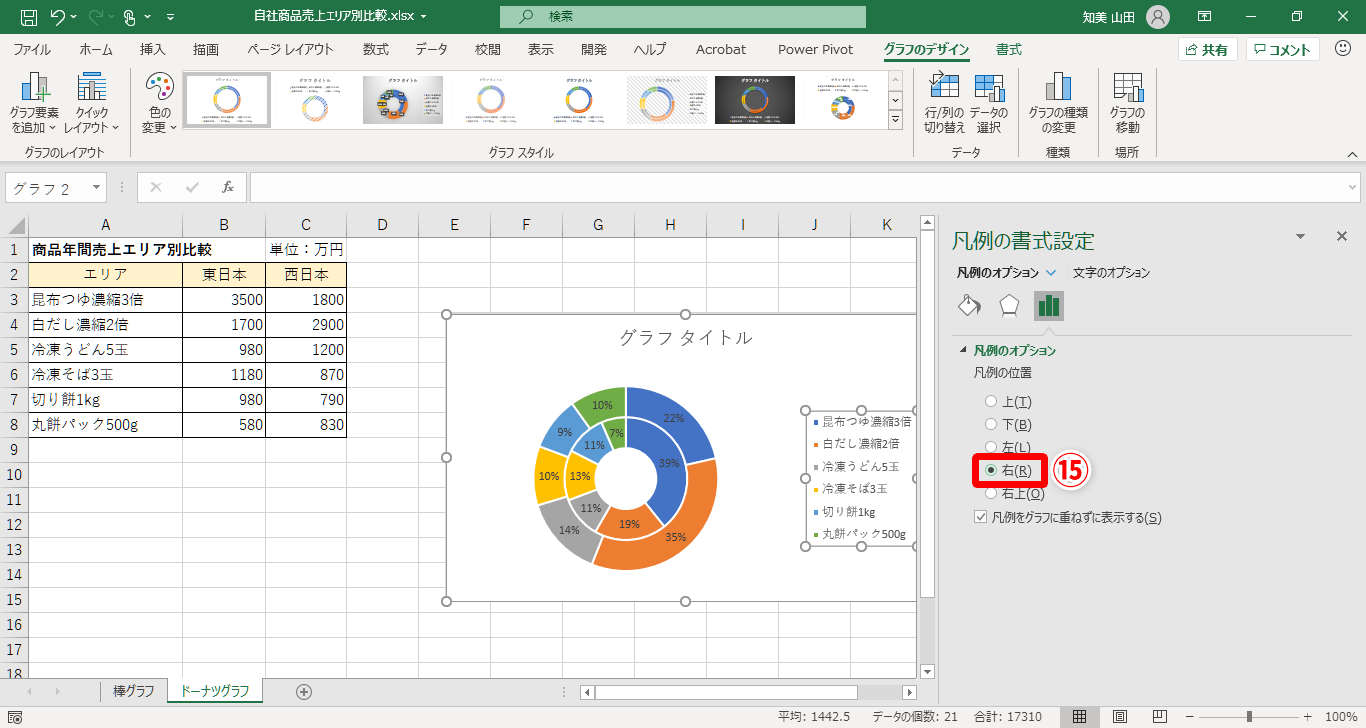The width and height of the screenshot is (1366, 728).
Task: Select the dark background chart style thumbnail
Action: 755,100
